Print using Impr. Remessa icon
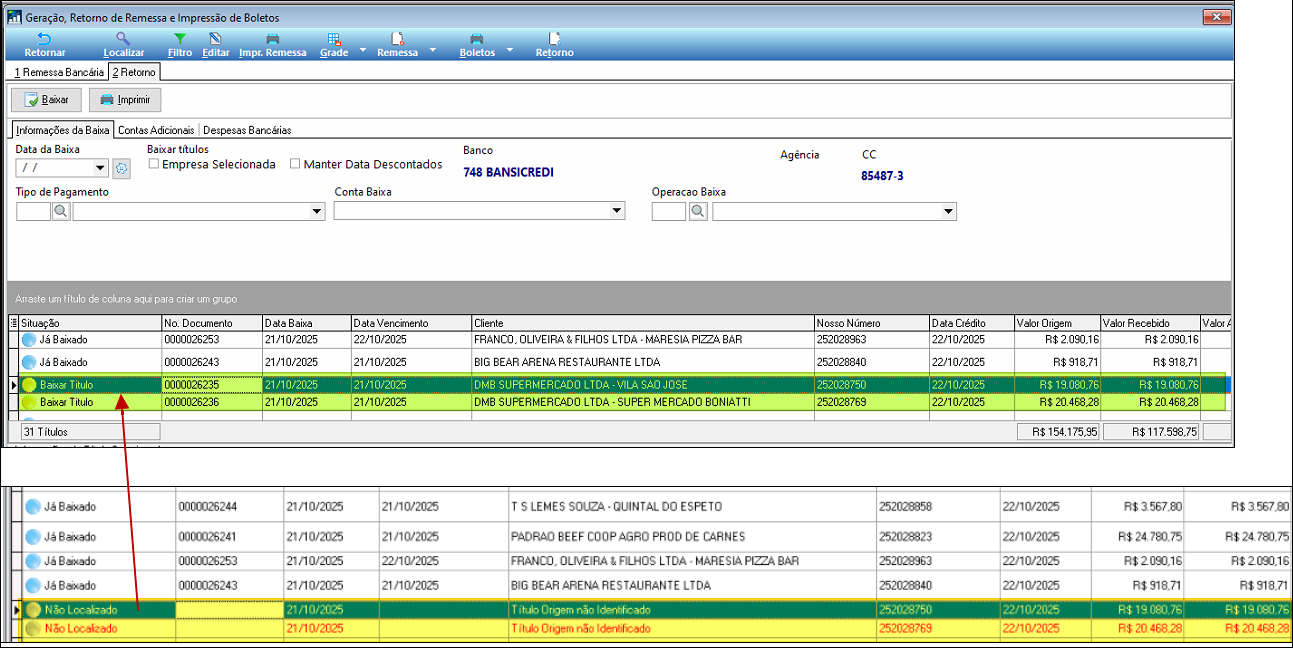The width and height of the screenshot is (1293, 649). pos(272,39)
